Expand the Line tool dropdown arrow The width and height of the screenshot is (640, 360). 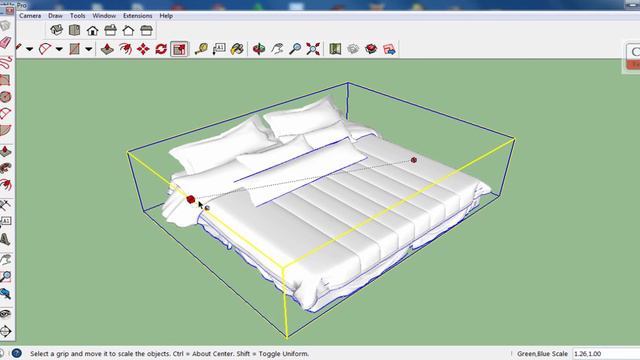coord(29,49)
